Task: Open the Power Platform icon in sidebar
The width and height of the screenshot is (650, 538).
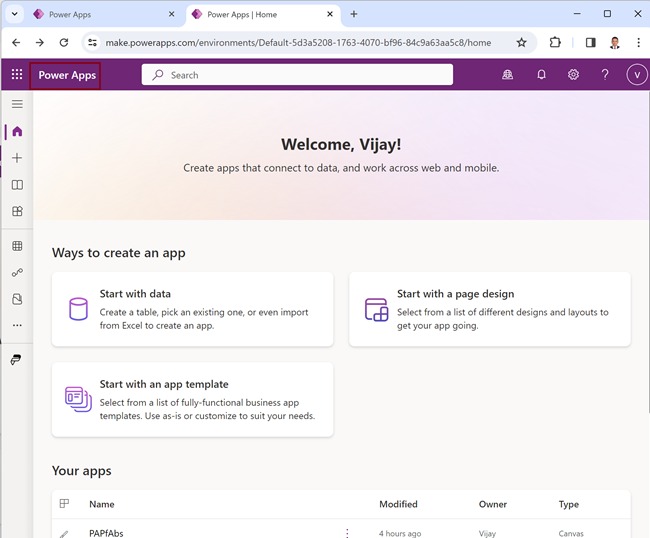Action: pos(16,360)
